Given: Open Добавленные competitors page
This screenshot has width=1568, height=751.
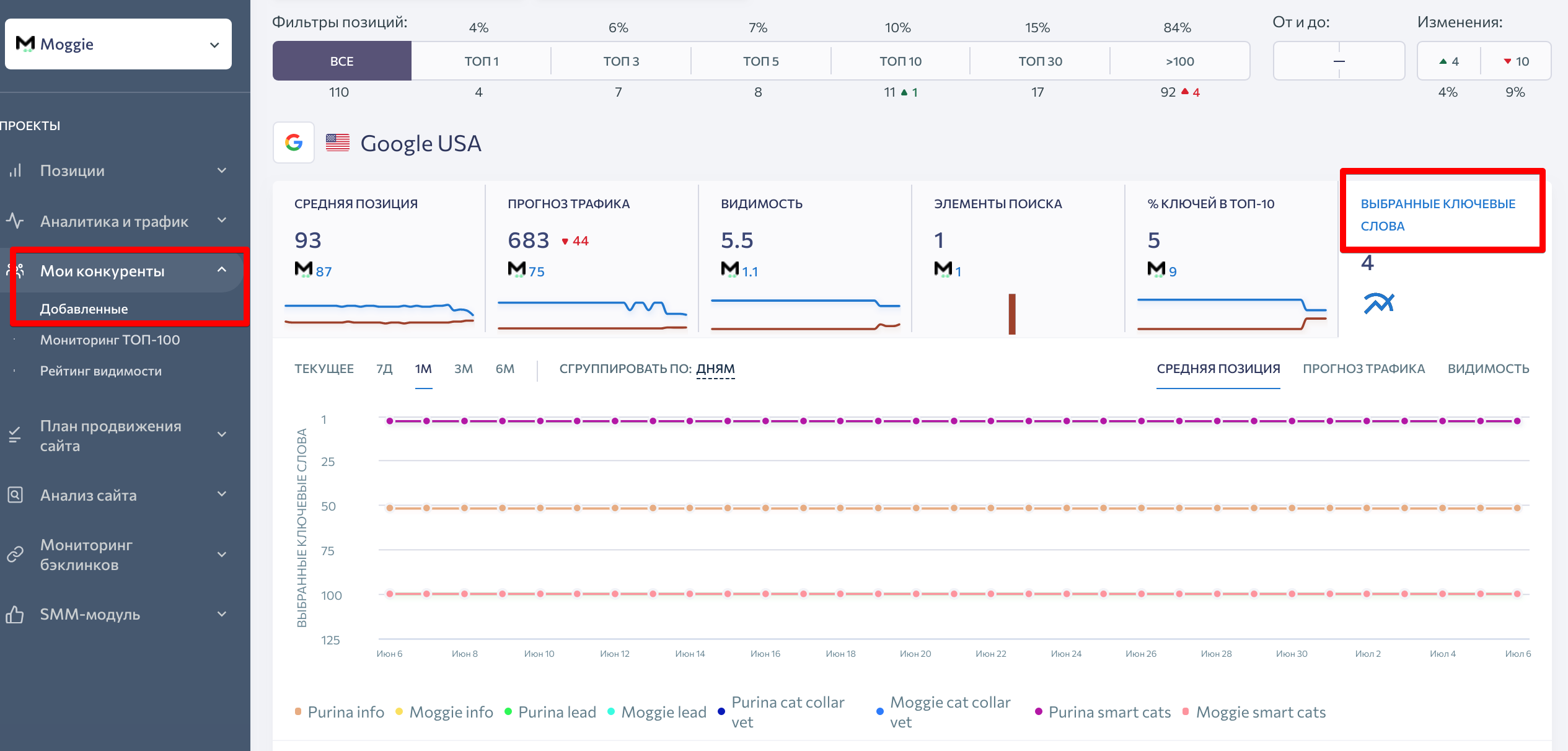Looking at the screenshot, I should pos(84,309).
